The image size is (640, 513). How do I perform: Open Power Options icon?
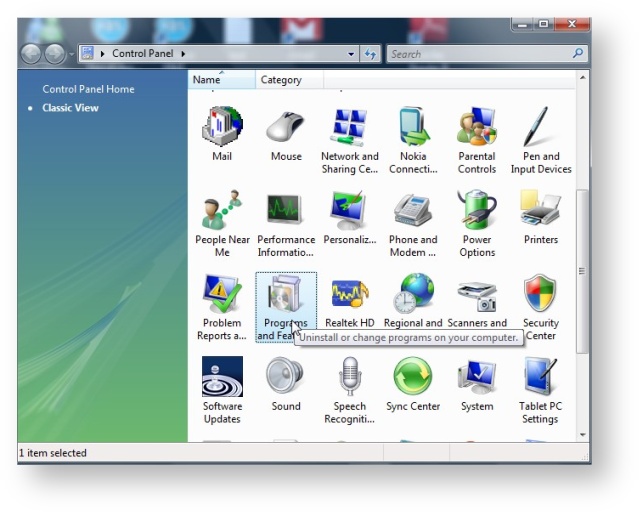(477, 211)
